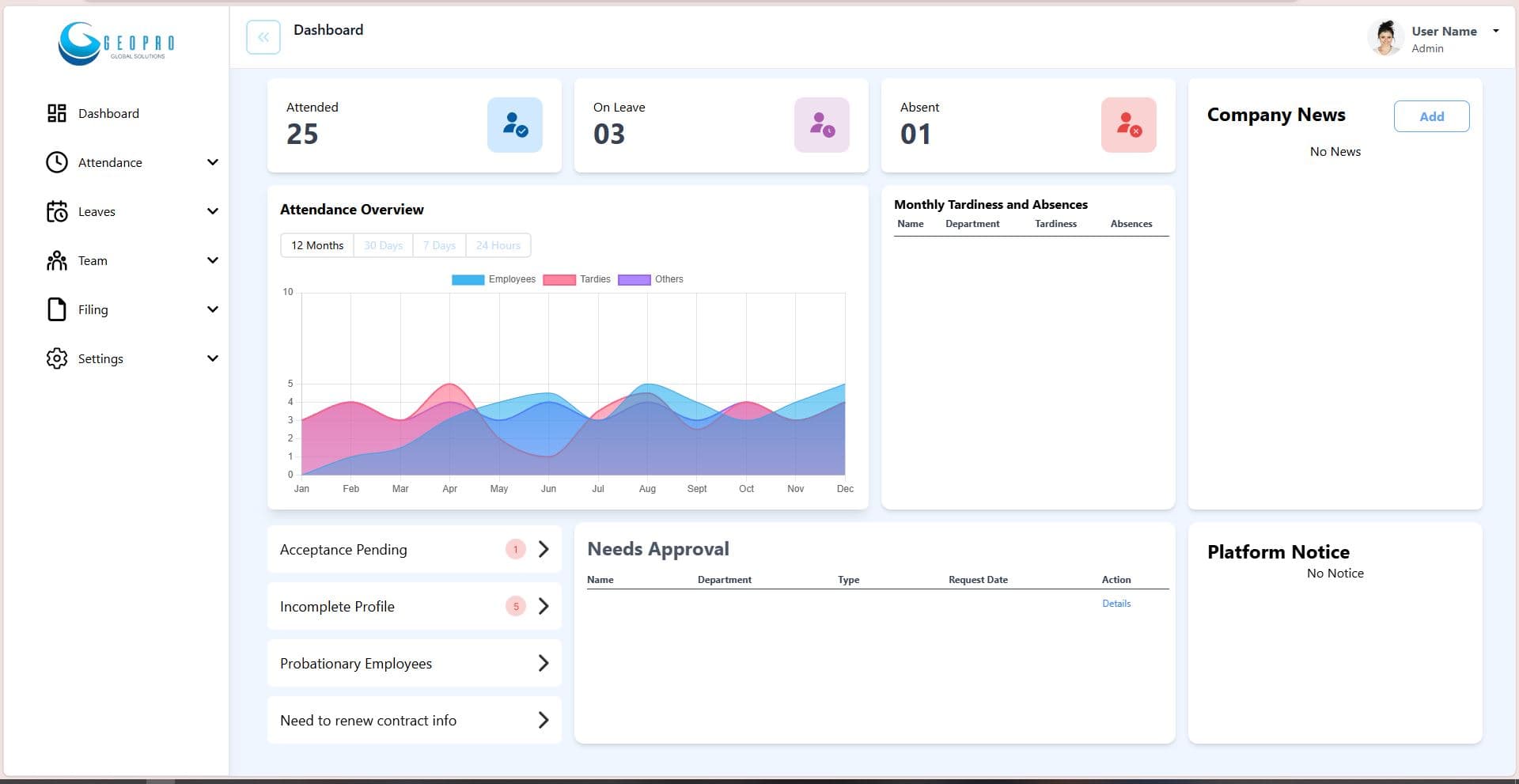Click the Incomplete Profile label
Viewport: 1519px width, 784px height.
(337, 607)
